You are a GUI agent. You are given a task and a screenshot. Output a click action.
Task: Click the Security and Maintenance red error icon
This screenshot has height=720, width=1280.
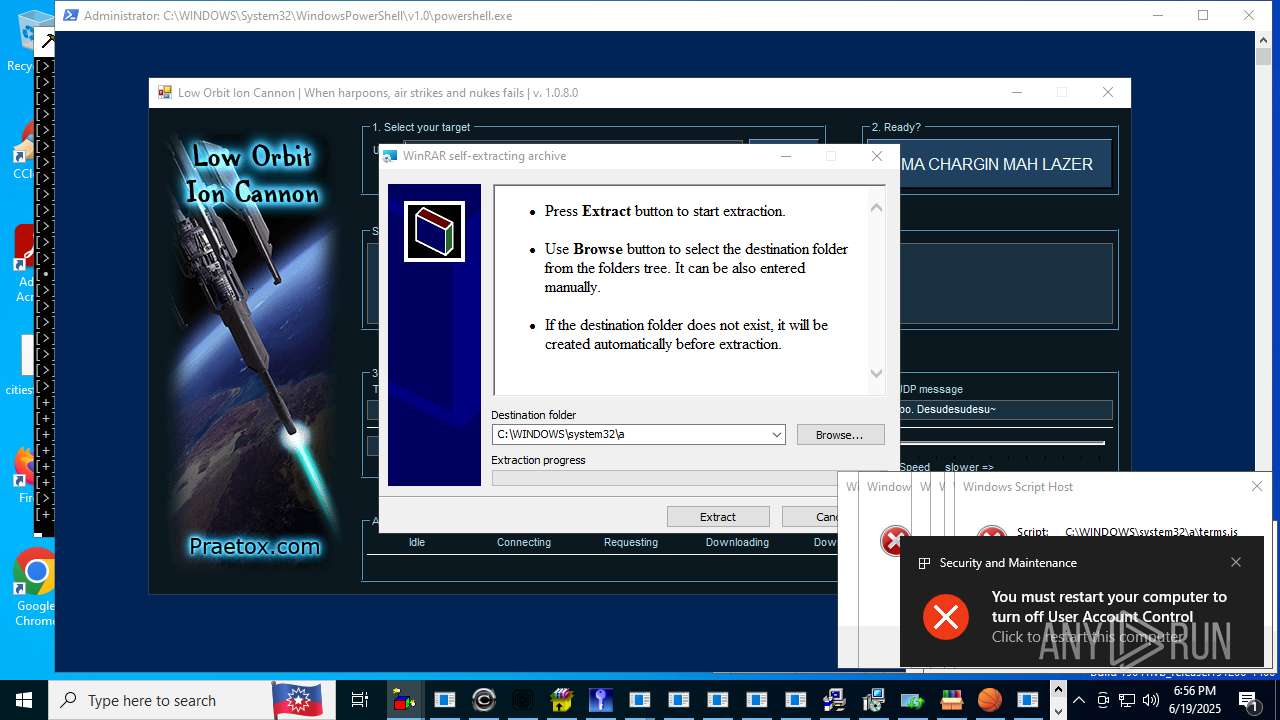point(946,616)
